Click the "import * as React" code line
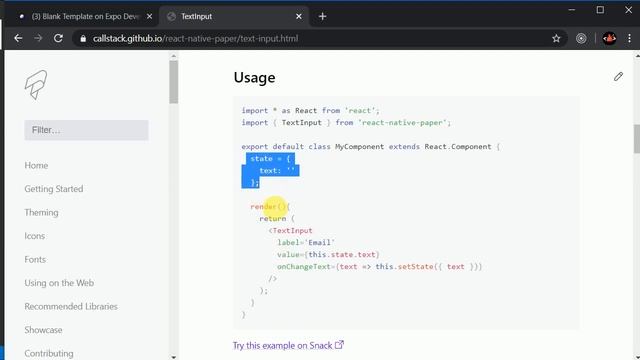The width and height of the screenshot is (640, 360). click(310, 111)
